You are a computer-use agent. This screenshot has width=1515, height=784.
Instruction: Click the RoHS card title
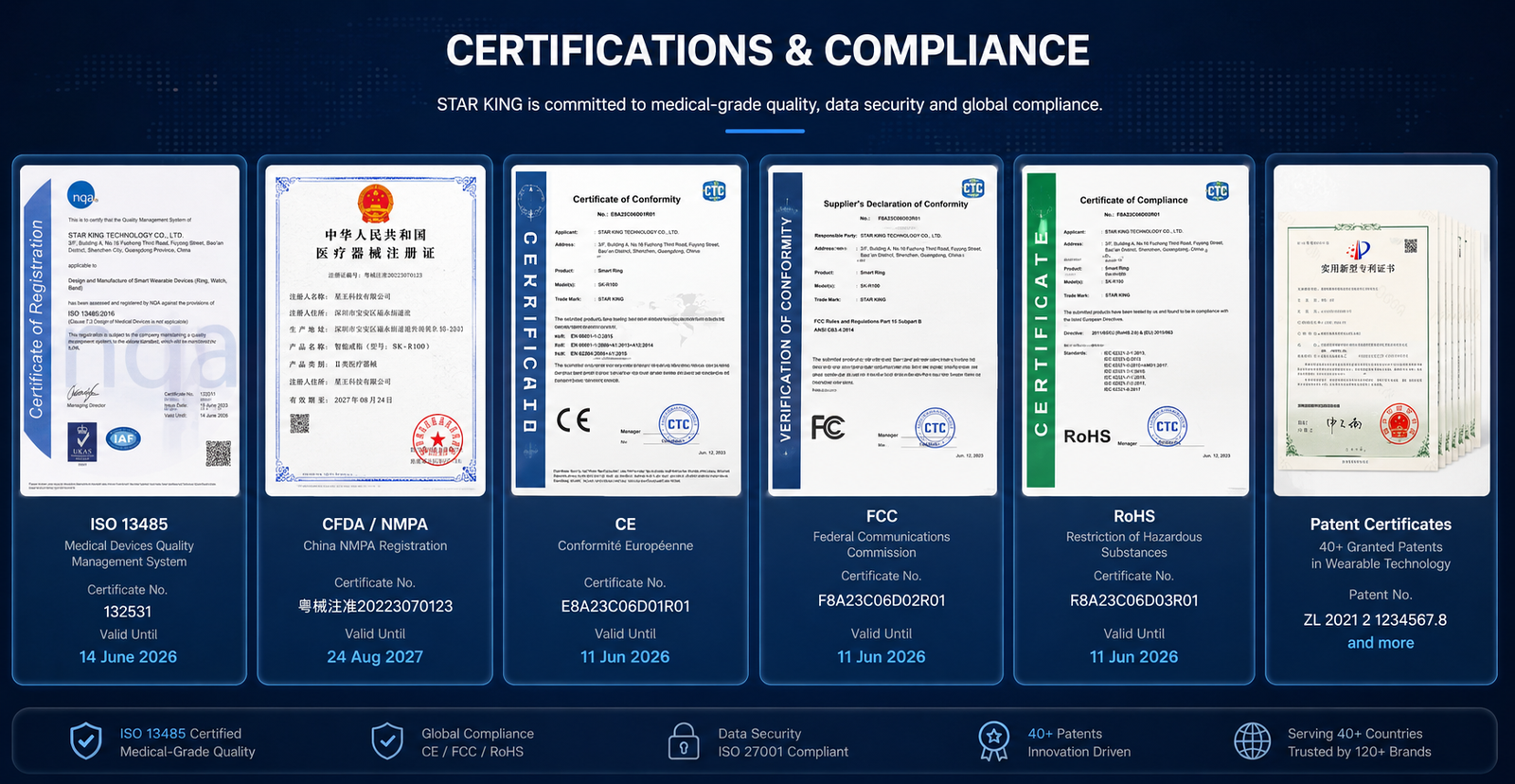[1134, 516]
